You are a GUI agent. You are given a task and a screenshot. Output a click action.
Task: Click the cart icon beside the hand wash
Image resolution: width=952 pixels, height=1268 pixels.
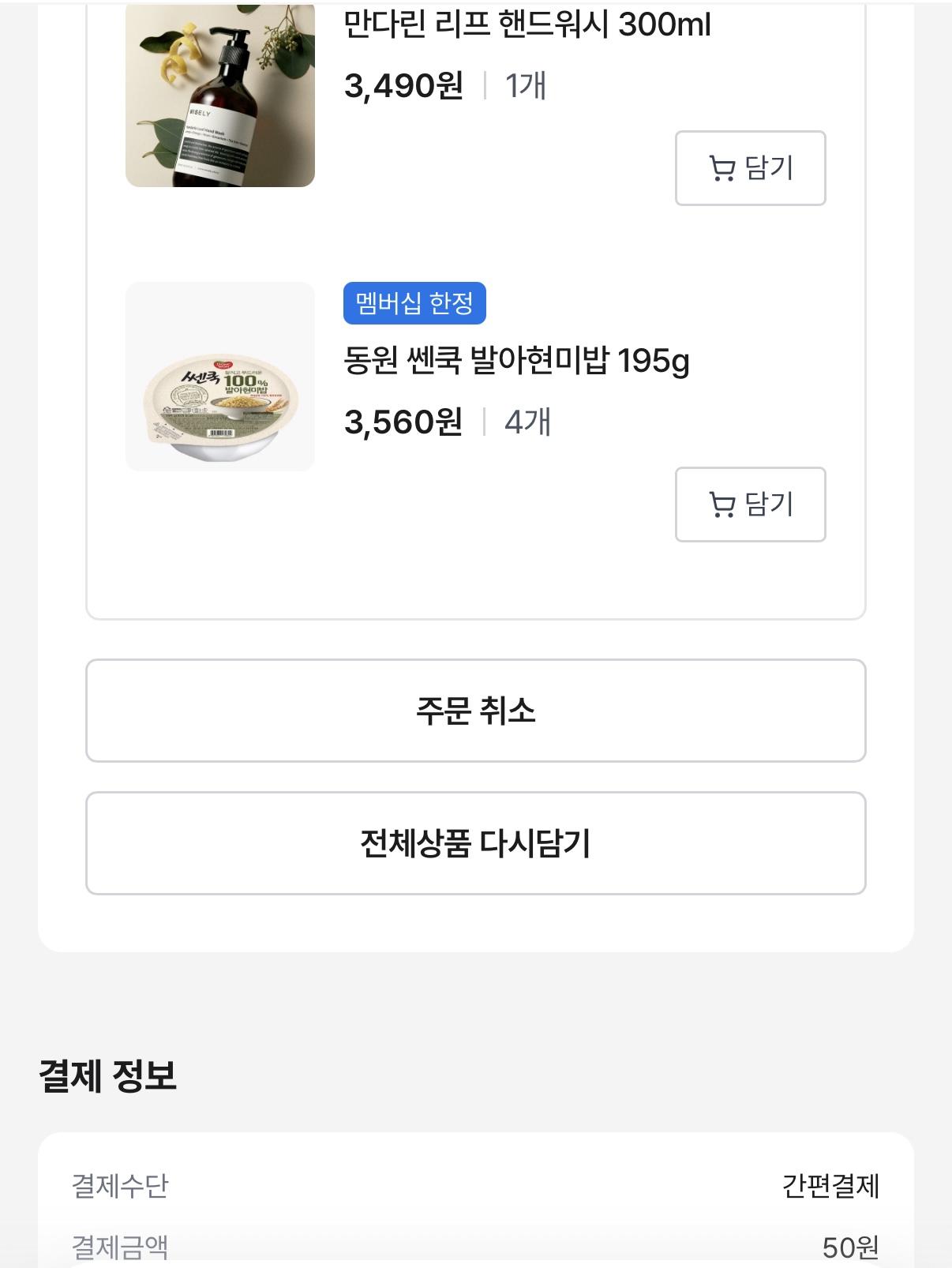721,168
